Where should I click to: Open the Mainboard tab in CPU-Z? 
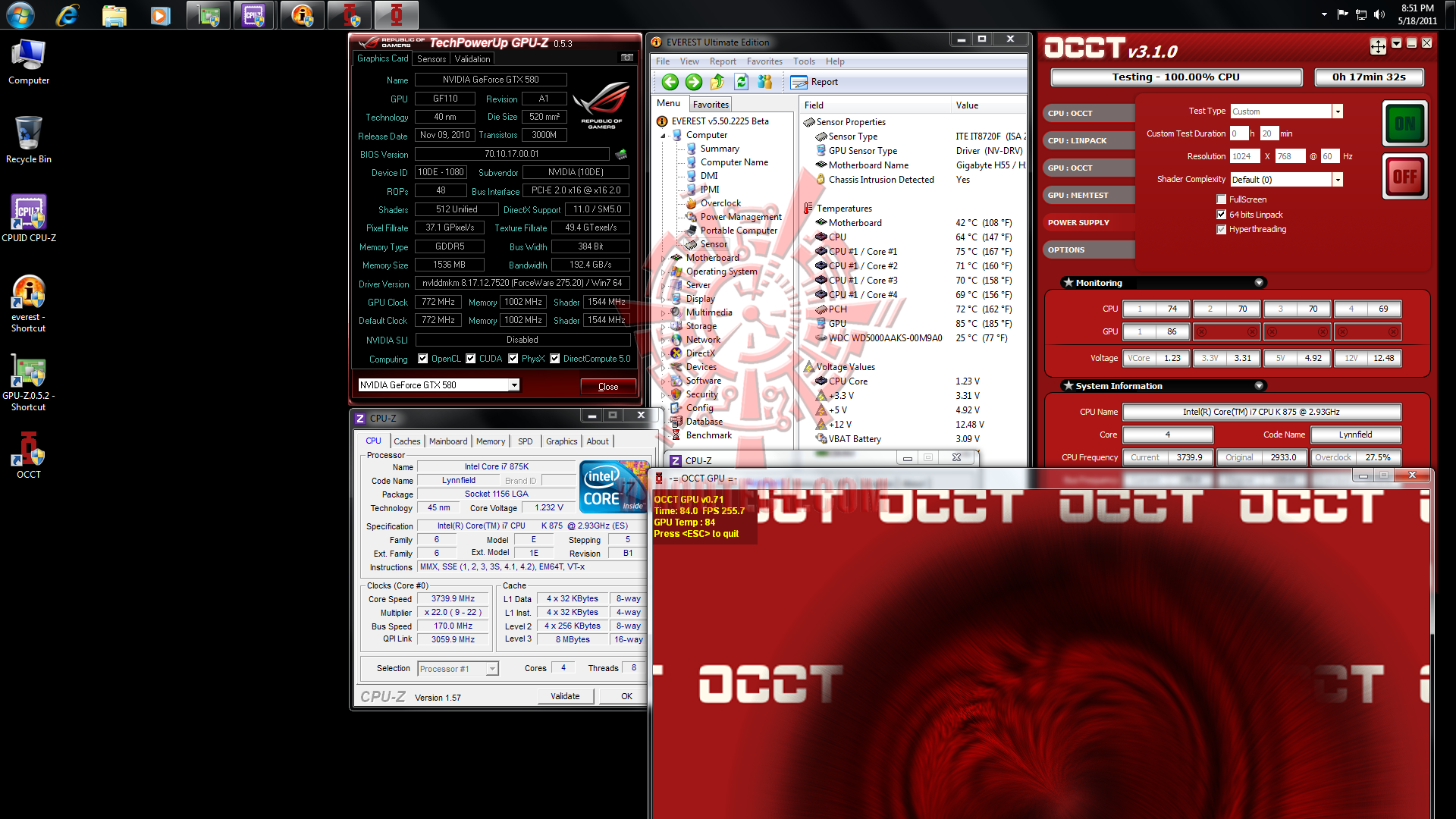click(447, 441)
